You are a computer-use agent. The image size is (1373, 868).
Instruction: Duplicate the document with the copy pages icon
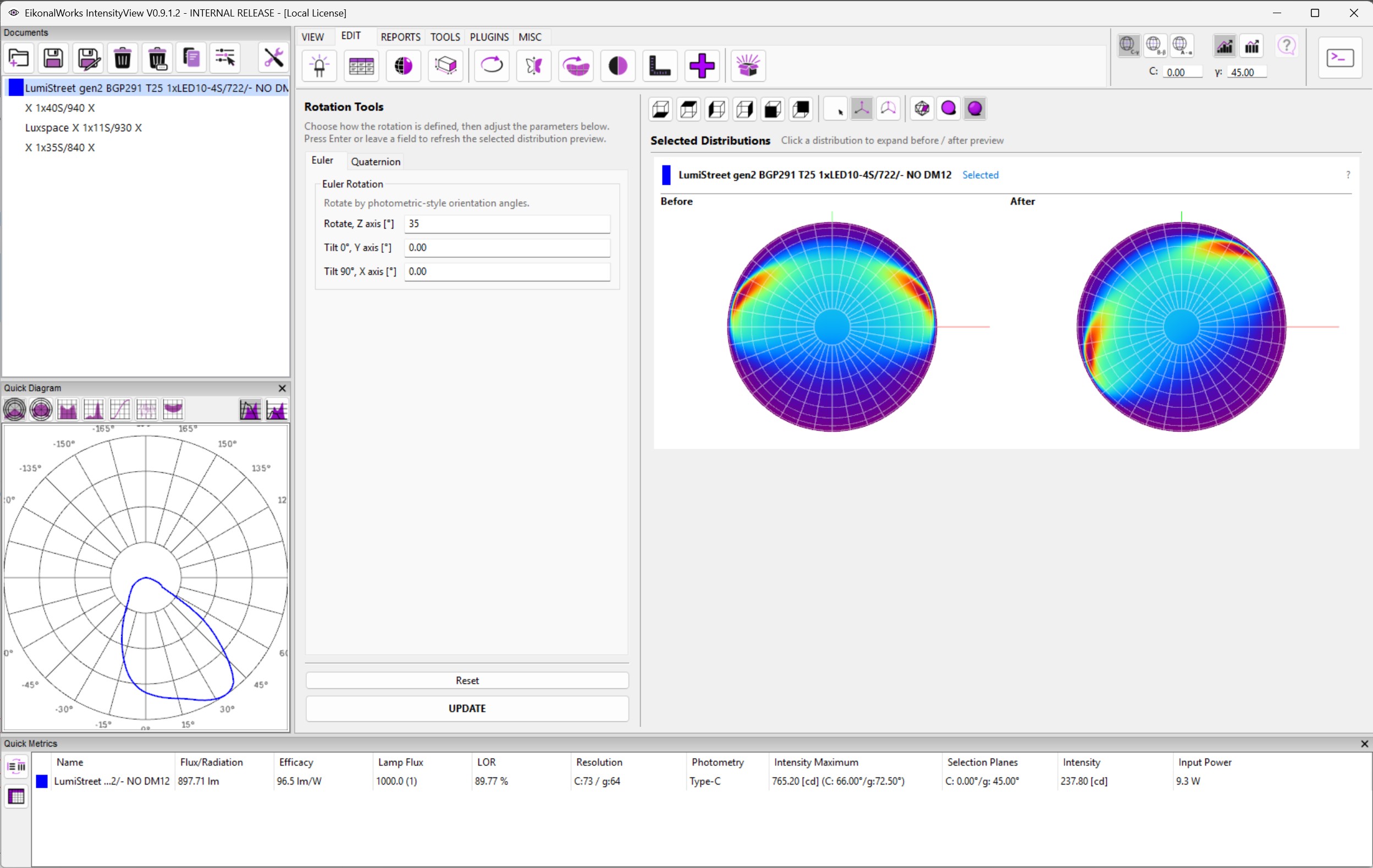point(191,58)
